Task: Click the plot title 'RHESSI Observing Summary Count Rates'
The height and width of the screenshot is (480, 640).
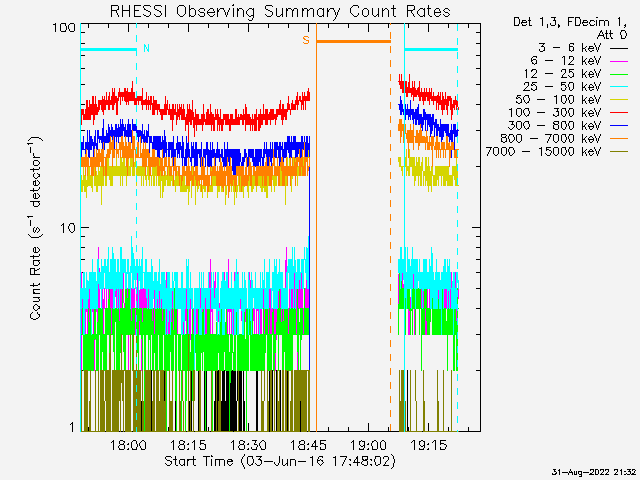Action: coord(280,11)
